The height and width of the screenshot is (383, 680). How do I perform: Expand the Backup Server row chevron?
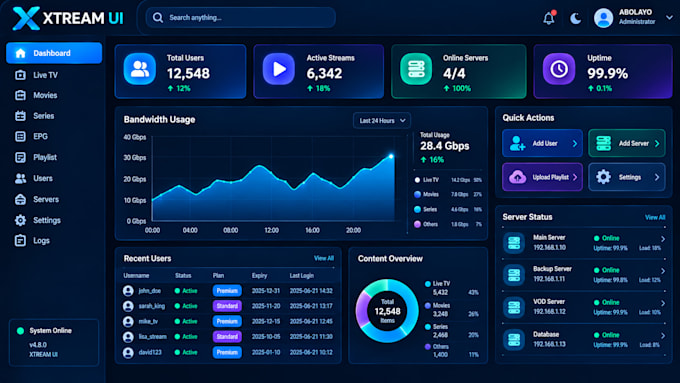(663, 271)
